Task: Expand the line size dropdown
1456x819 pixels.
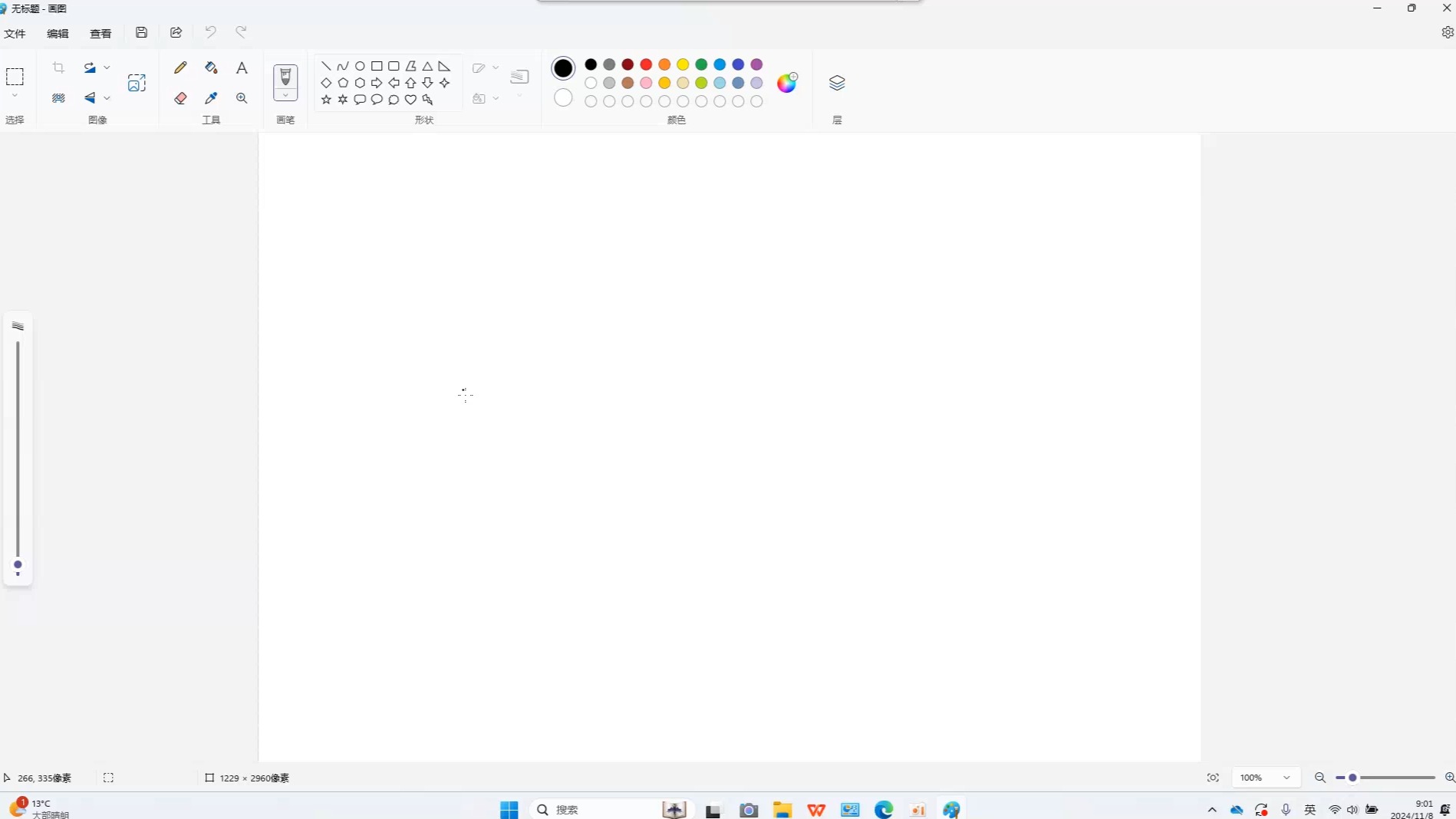Action: 519,96
